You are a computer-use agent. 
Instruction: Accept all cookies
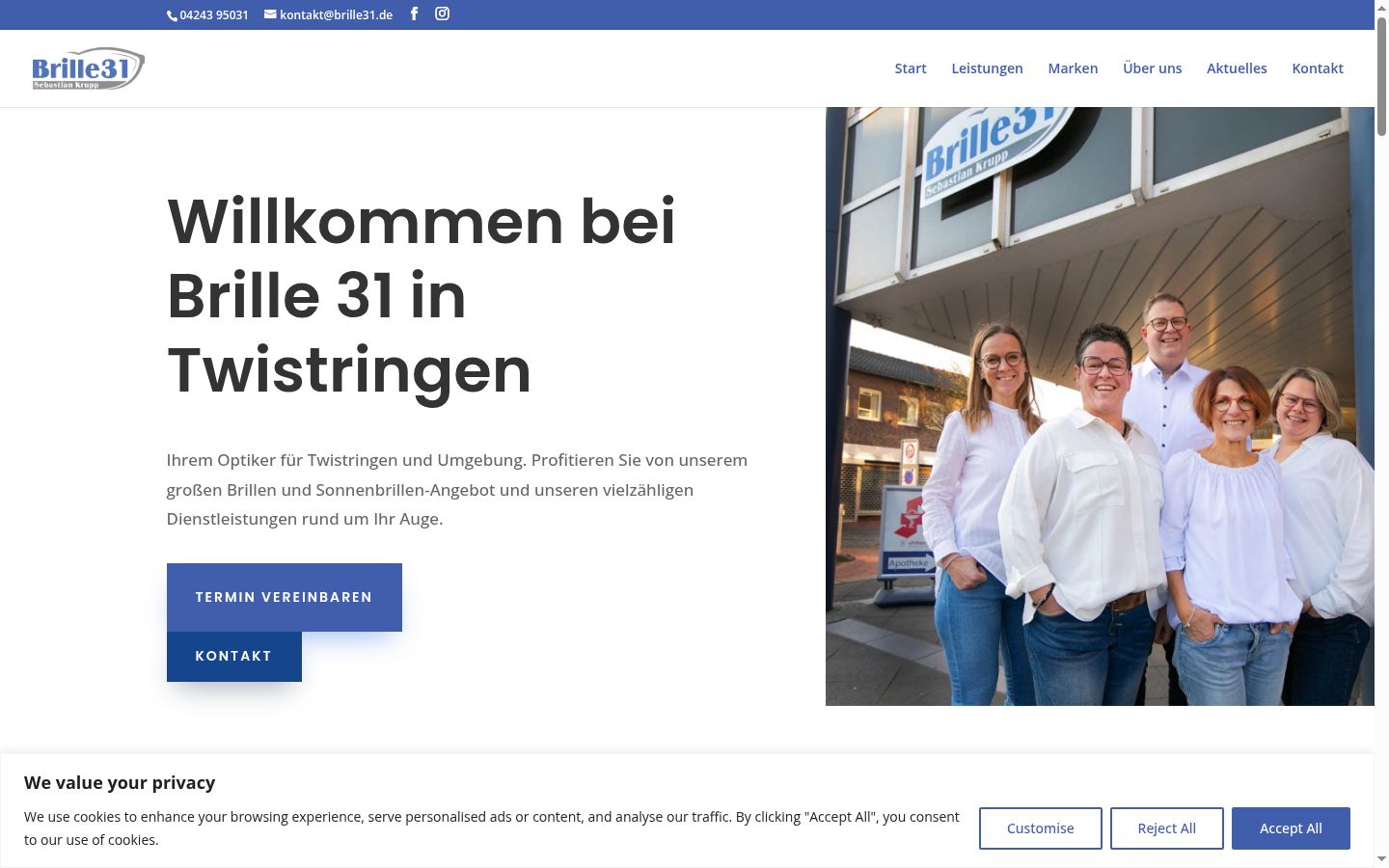pyautogui.click(x=1291, y=828)
